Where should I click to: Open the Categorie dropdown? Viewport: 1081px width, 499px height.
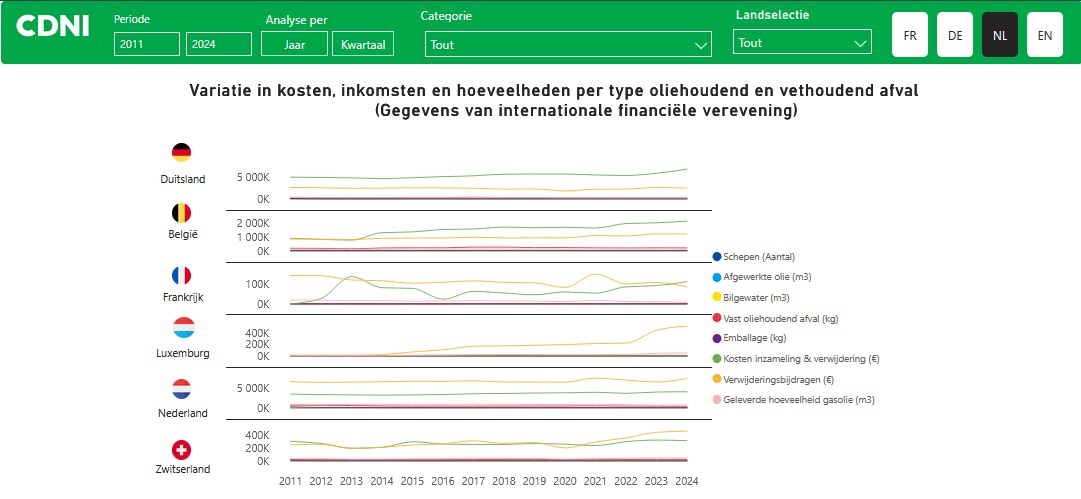tap(567, 44)
